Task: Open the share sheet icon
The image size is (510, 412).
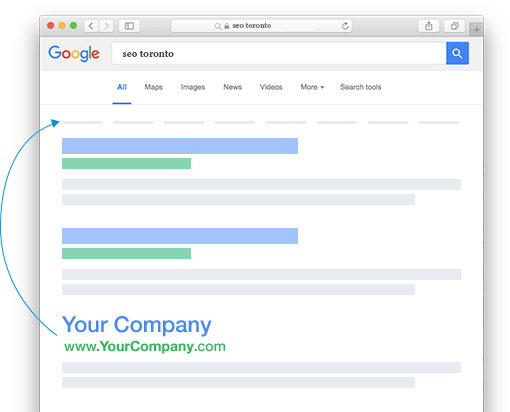Action: (429, 26)
